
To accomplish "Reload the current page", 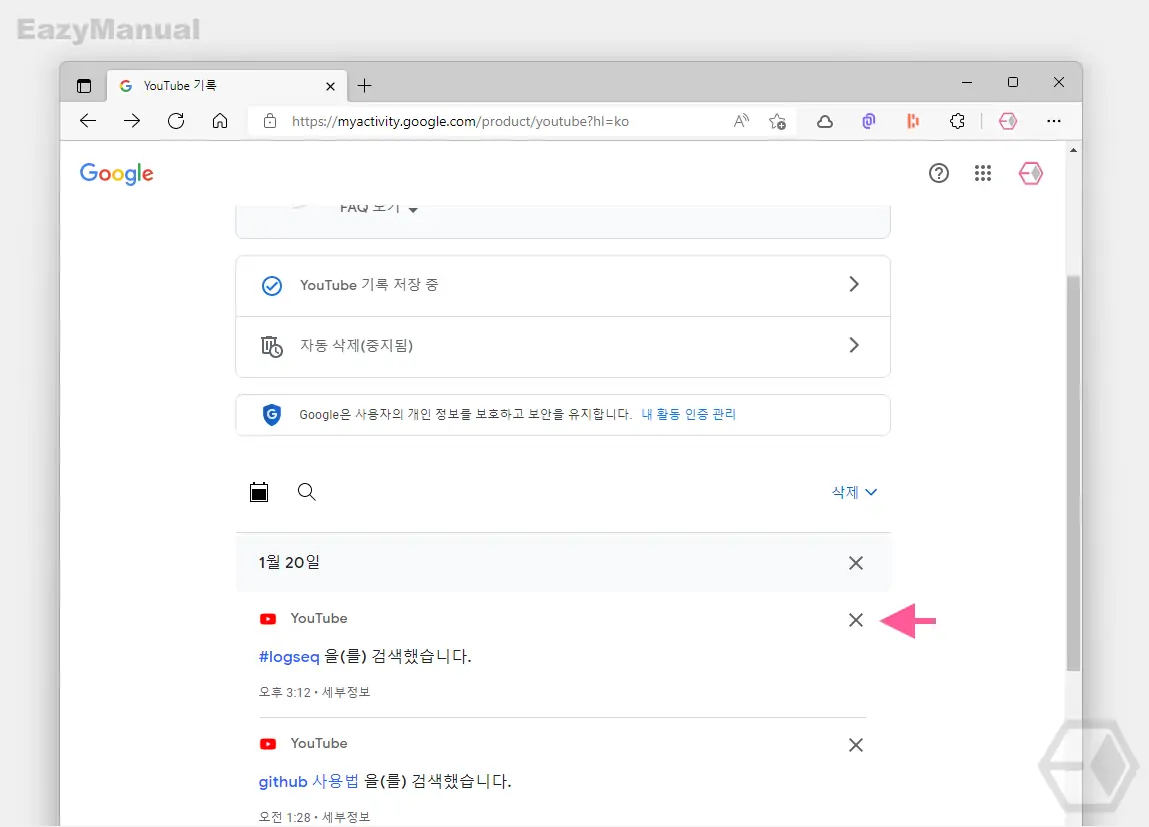I will (176, 121).
